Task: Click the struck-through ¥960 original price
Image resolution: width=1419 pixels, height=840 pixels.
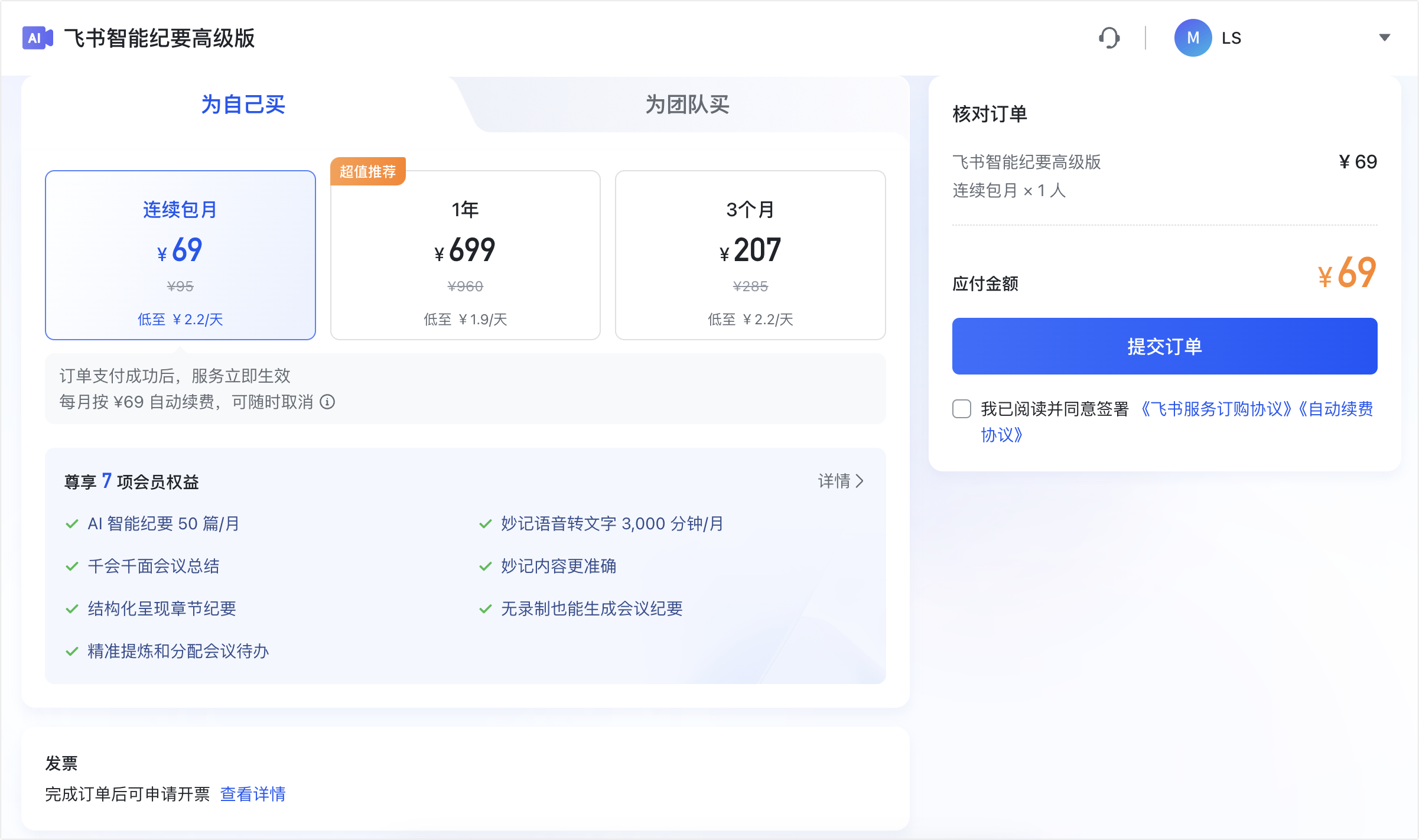Action: pyautogui.click(x=466, y=286)
